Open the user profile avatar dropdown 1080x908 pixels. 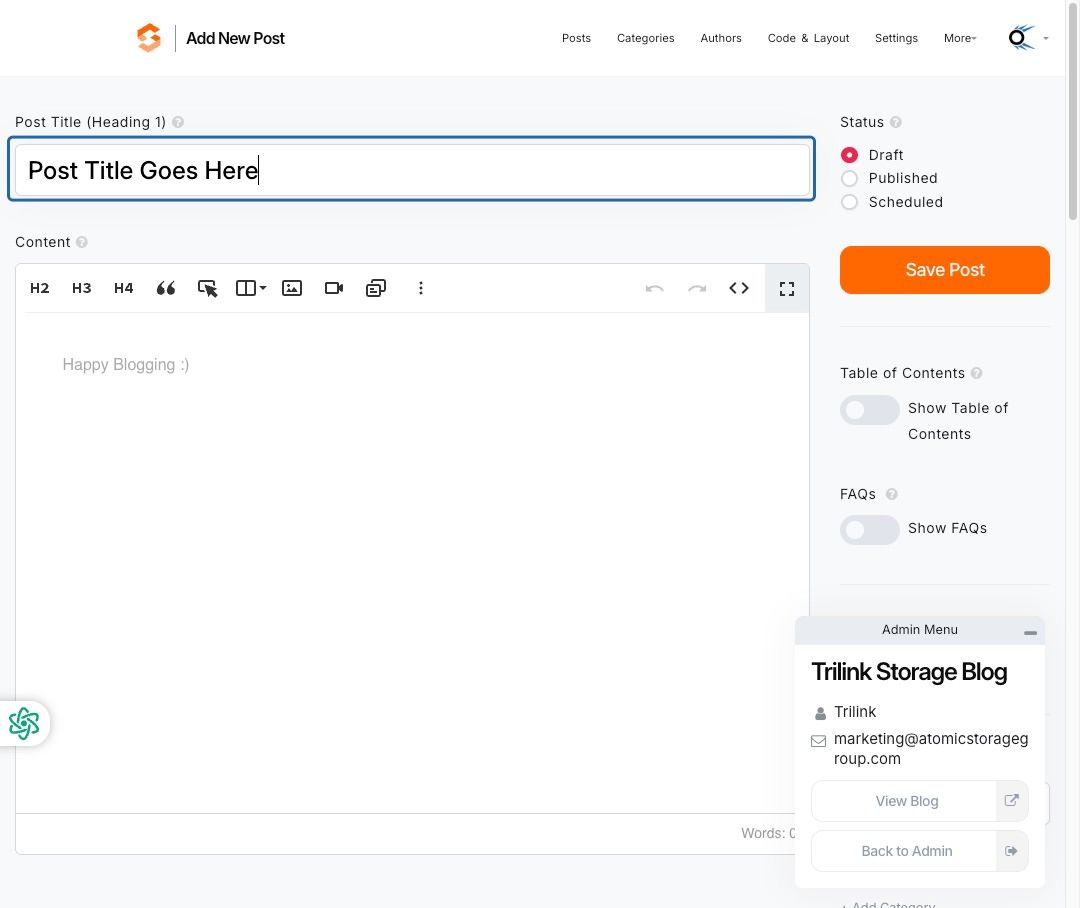click(1028, 38)
